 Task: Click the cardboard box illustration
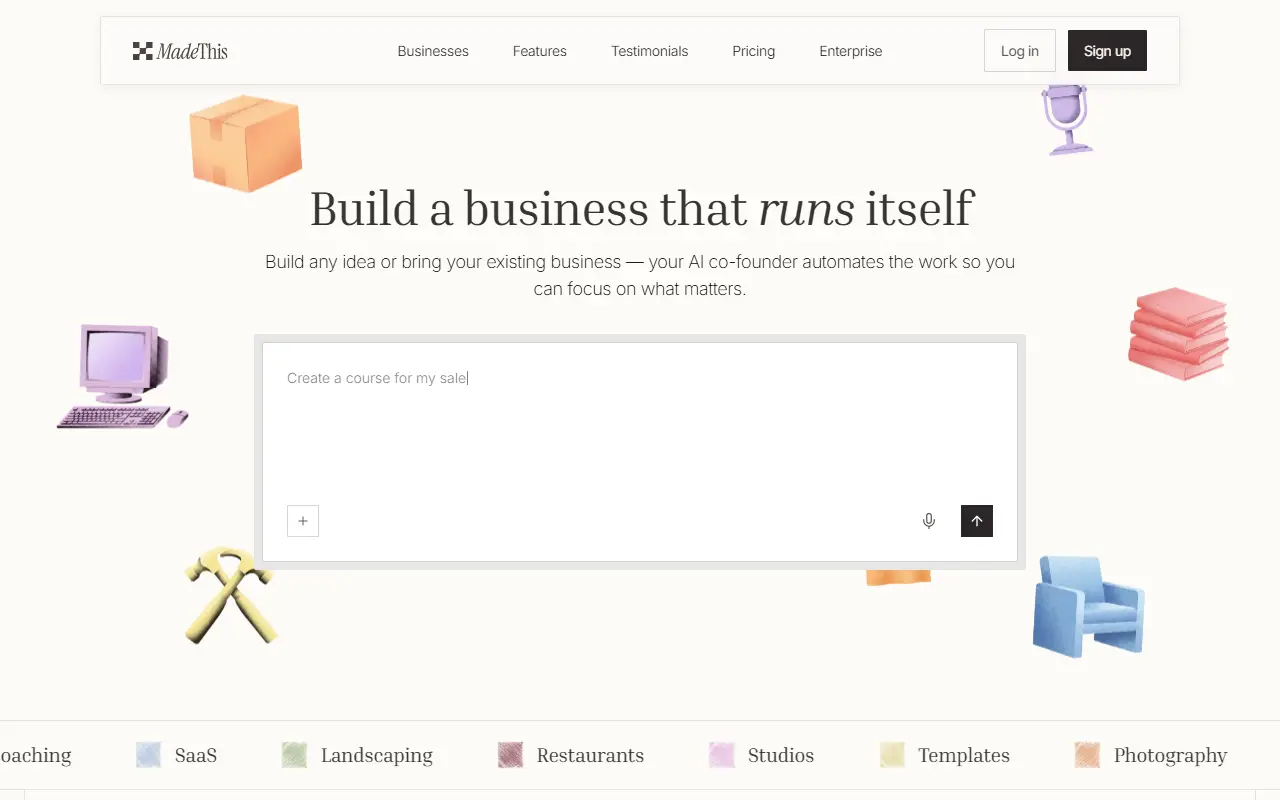246,143
